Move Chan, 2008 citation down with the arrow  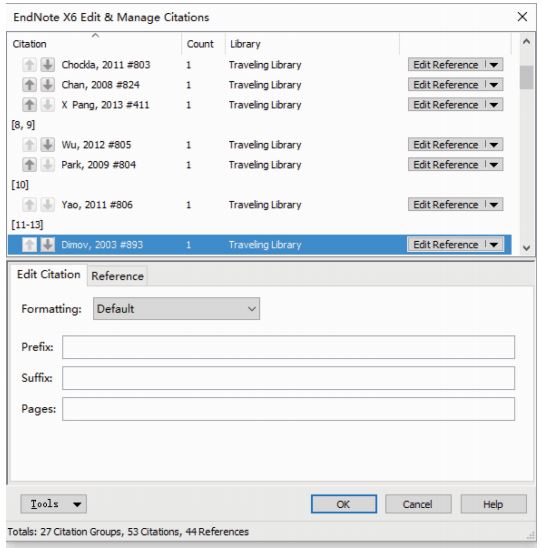pyautogui.click(x=48, y=85)
